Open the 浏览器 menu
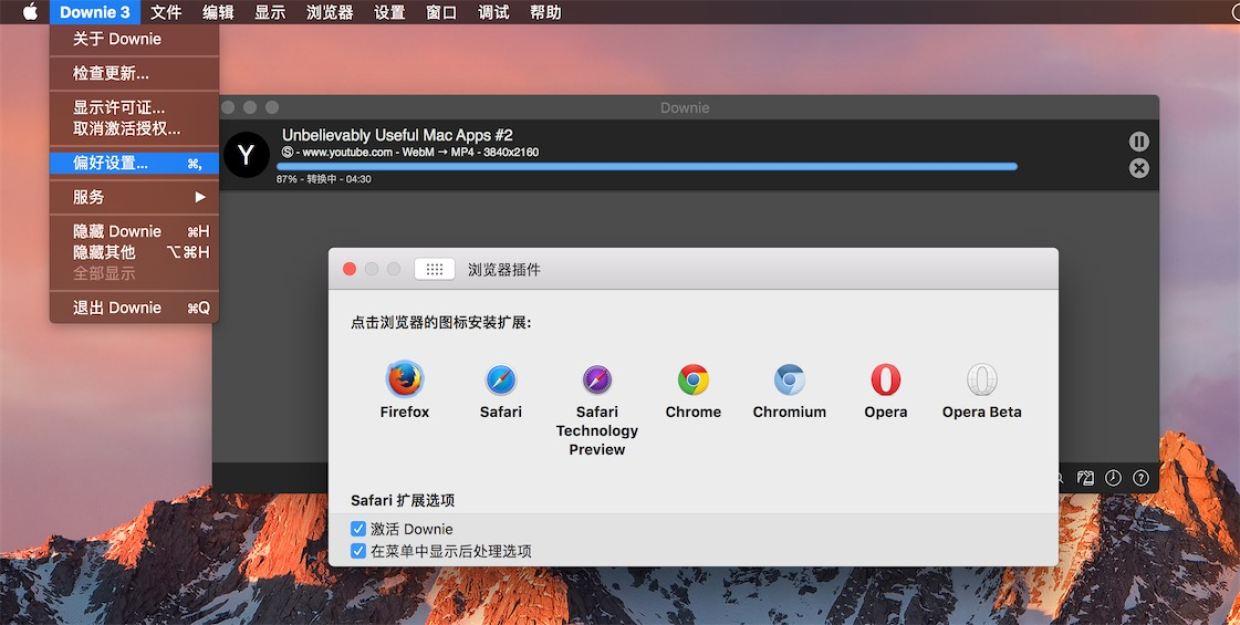The height and width of the screenshot is (625, 1240). point(330,12)
